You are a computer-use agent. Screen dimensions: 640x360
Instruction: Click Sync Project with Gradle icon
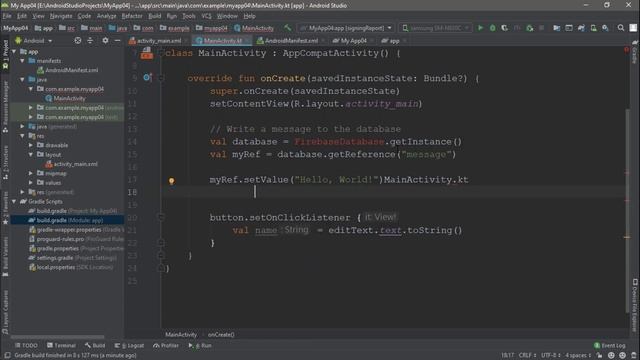tap(581, 28)
